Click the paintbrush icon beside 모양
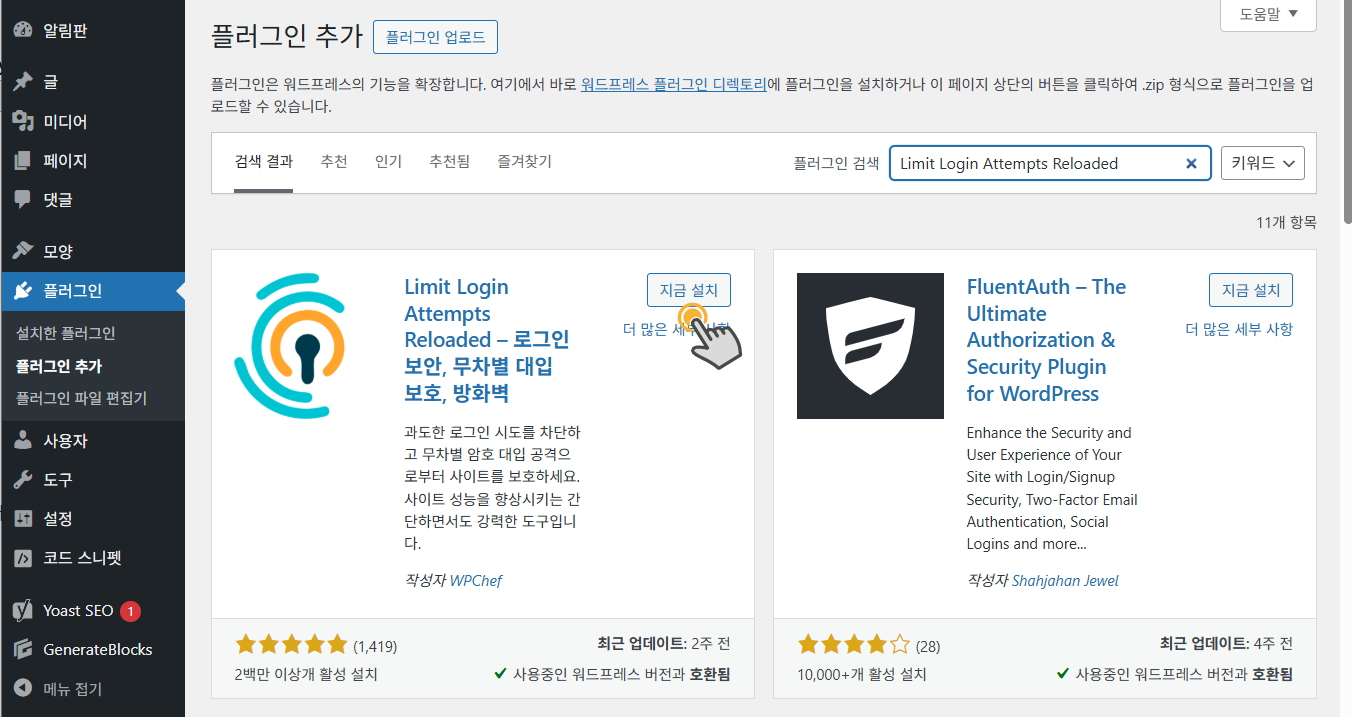The height and width of the screenshot is (717, 1352). (22, 251)
